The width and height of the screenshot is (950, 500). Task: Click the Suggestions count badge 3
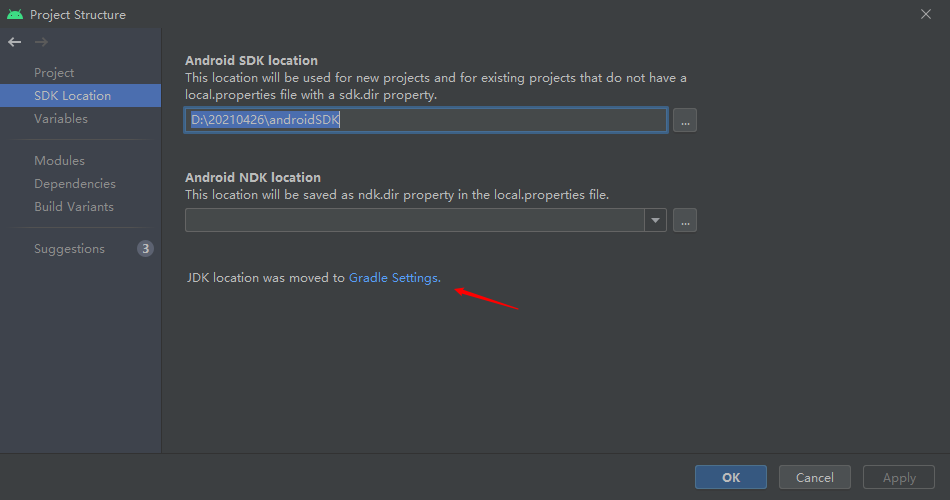point(145,248)
